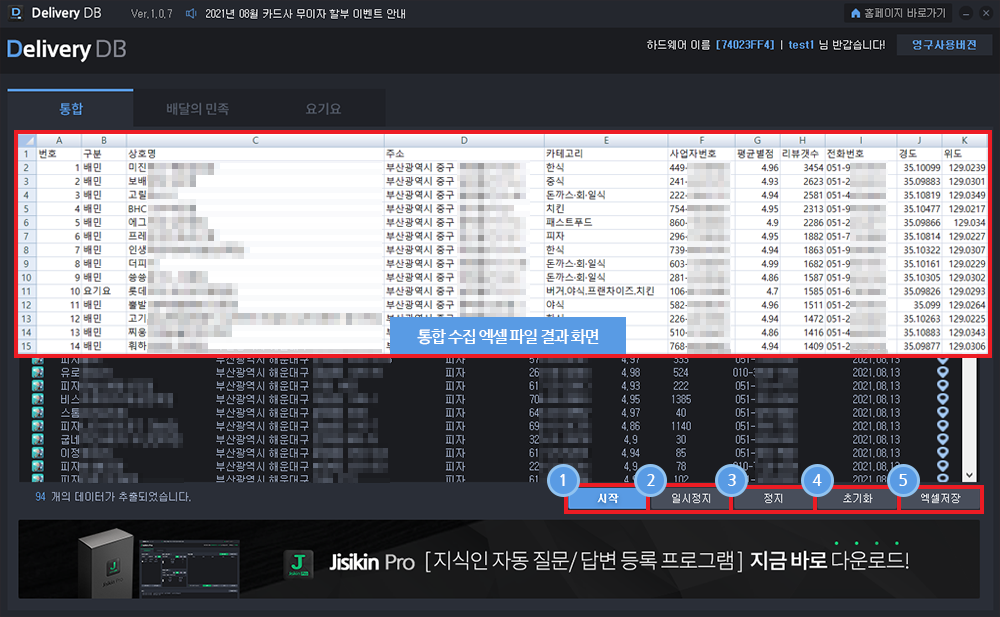Click rating value 4.98 in the list
This screenshot has width=1000, height=617.
tap(631, 372)
